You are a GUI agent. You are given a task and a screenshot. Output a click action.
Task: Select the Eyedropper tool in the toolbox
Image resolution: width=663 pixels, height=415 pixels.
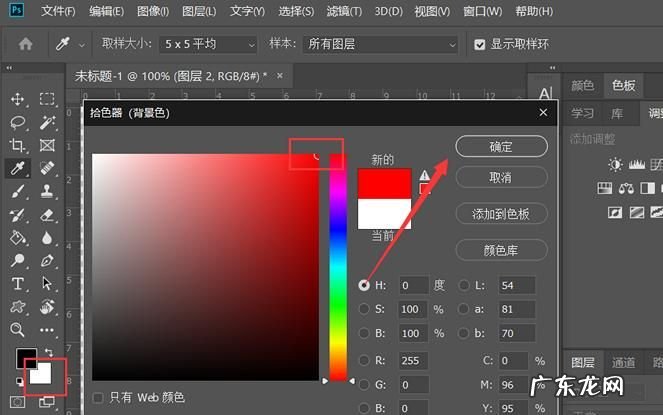pyautogui.click(x=17, y=169)
